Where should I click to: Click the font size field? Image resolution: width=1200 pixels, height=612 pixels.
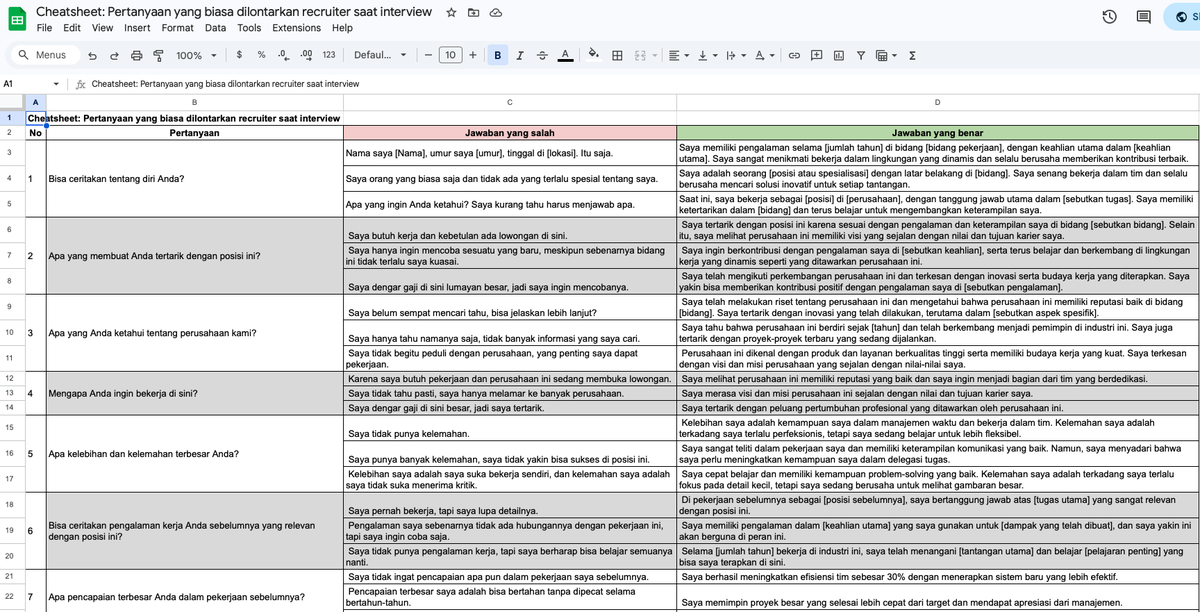(450, 56)
